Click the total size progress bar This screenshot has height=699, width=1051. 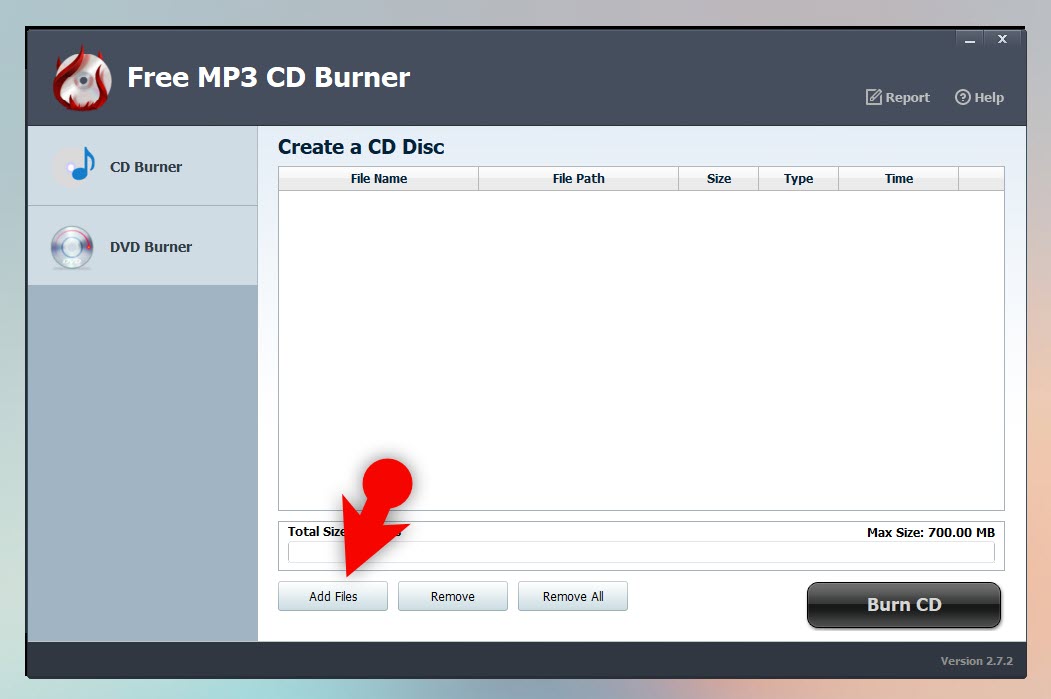[641, 552]
